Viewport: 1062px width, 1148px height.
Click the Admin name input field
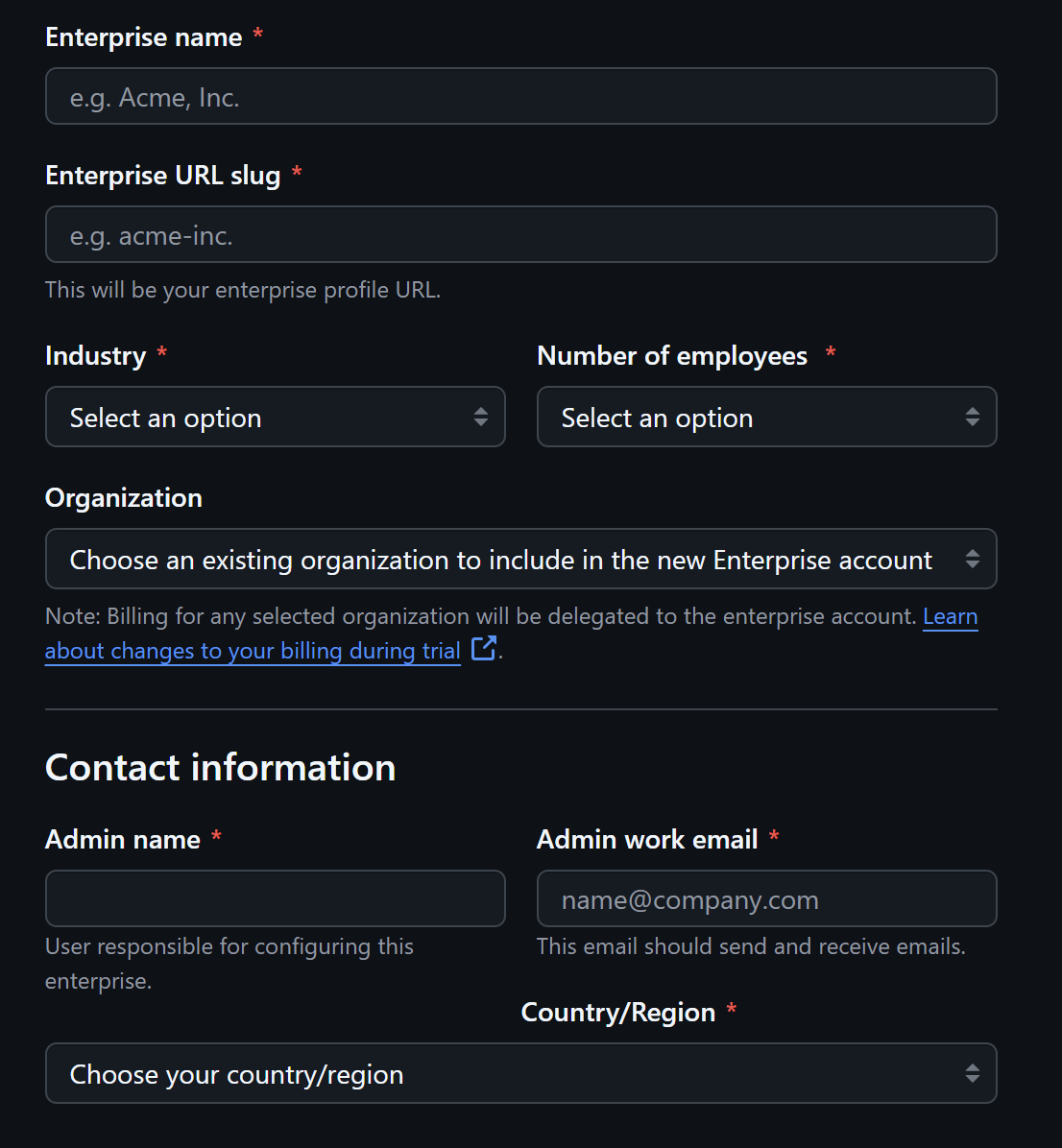coord(276,899)
